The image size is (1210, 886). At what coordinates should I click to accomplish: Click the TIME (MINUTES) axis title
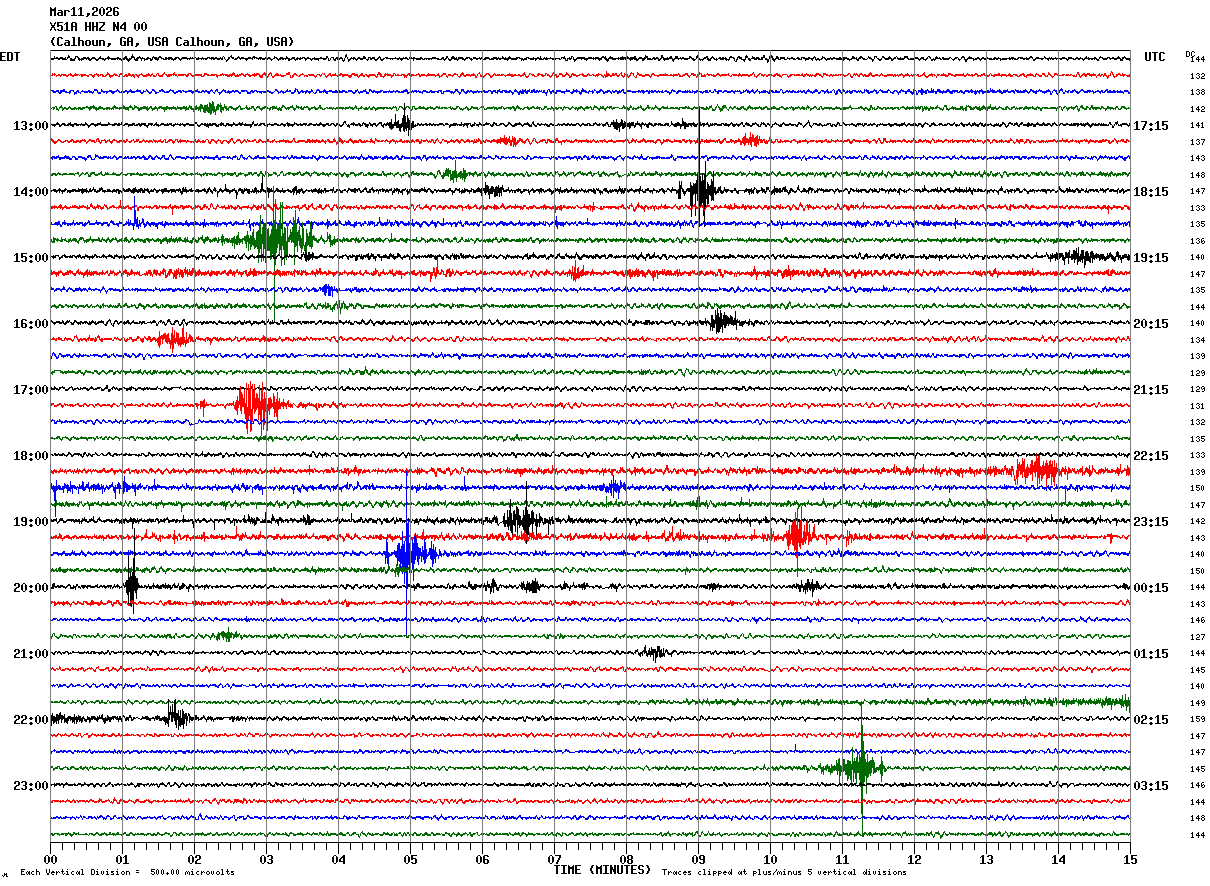coord(602,870)
